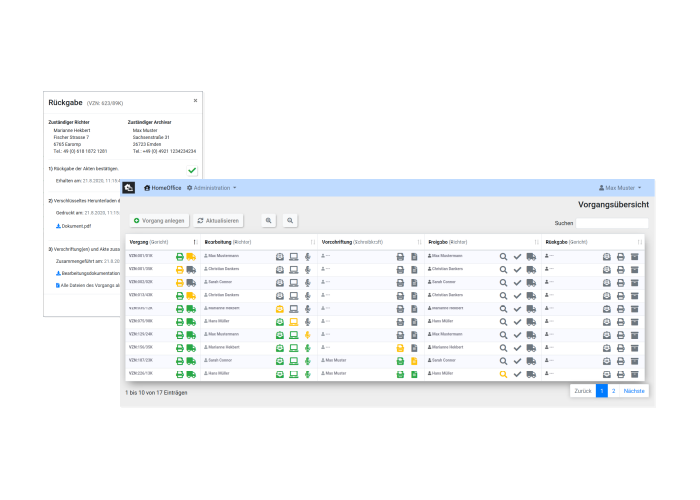This screenshot has width=700, height=500.
Task: Click into the Suchen search field
Action: pyautogui.click(x=611, y=223)
